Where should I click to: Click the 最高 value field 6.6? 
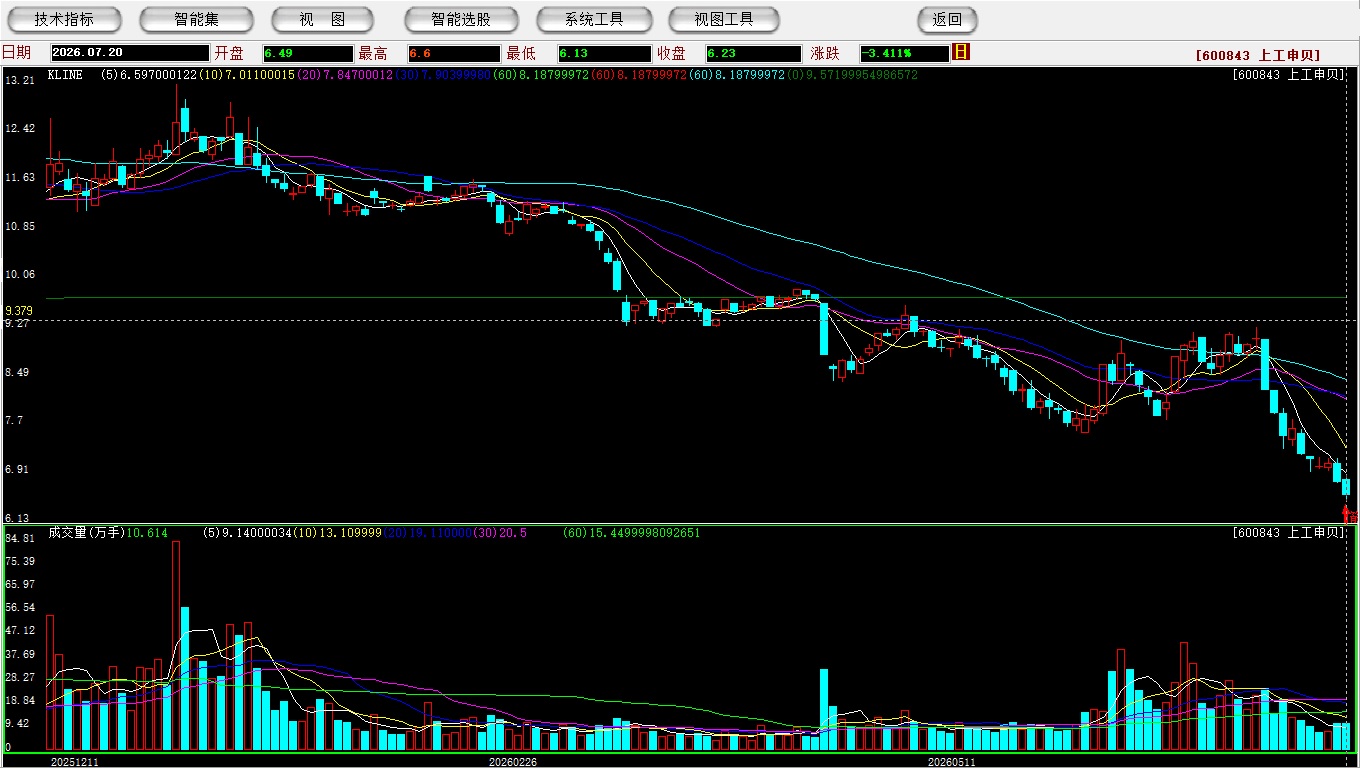pos(453,53)
